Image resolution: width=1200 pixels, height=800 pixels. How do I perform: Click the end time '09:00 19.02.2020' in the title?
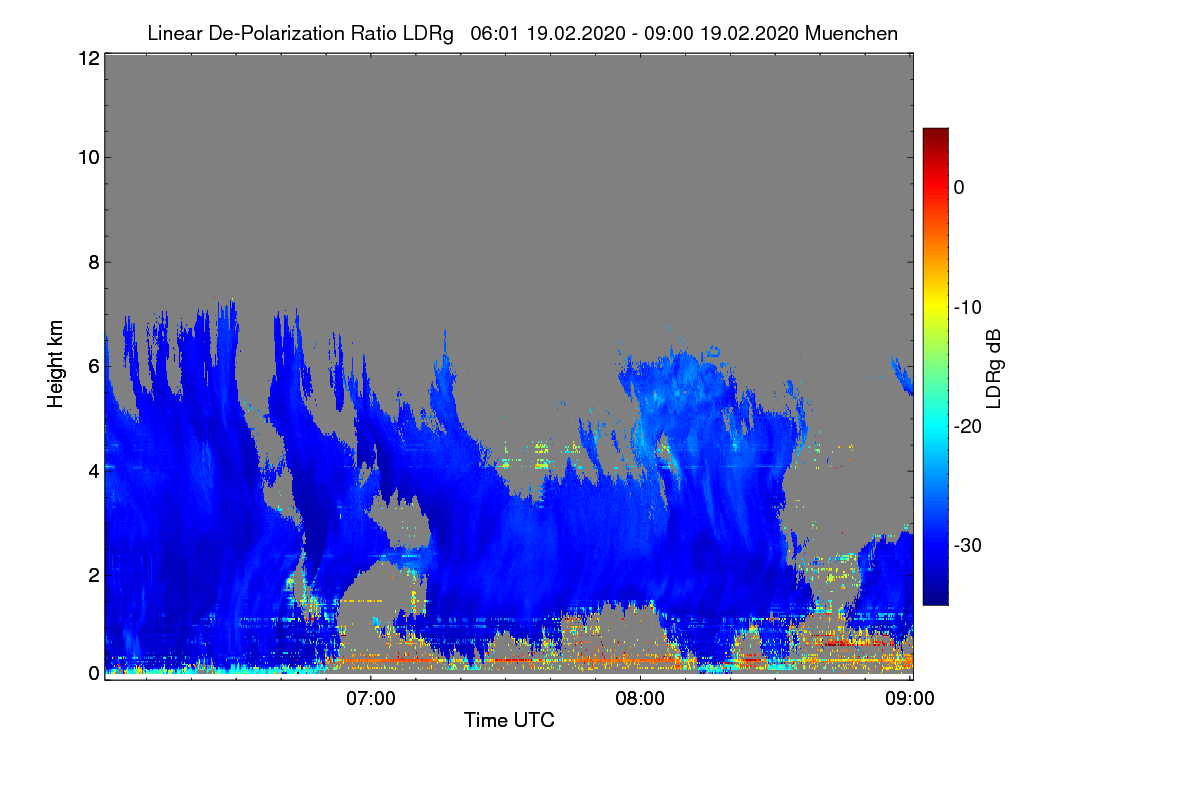pyautogui.click(x=720, y=33)
